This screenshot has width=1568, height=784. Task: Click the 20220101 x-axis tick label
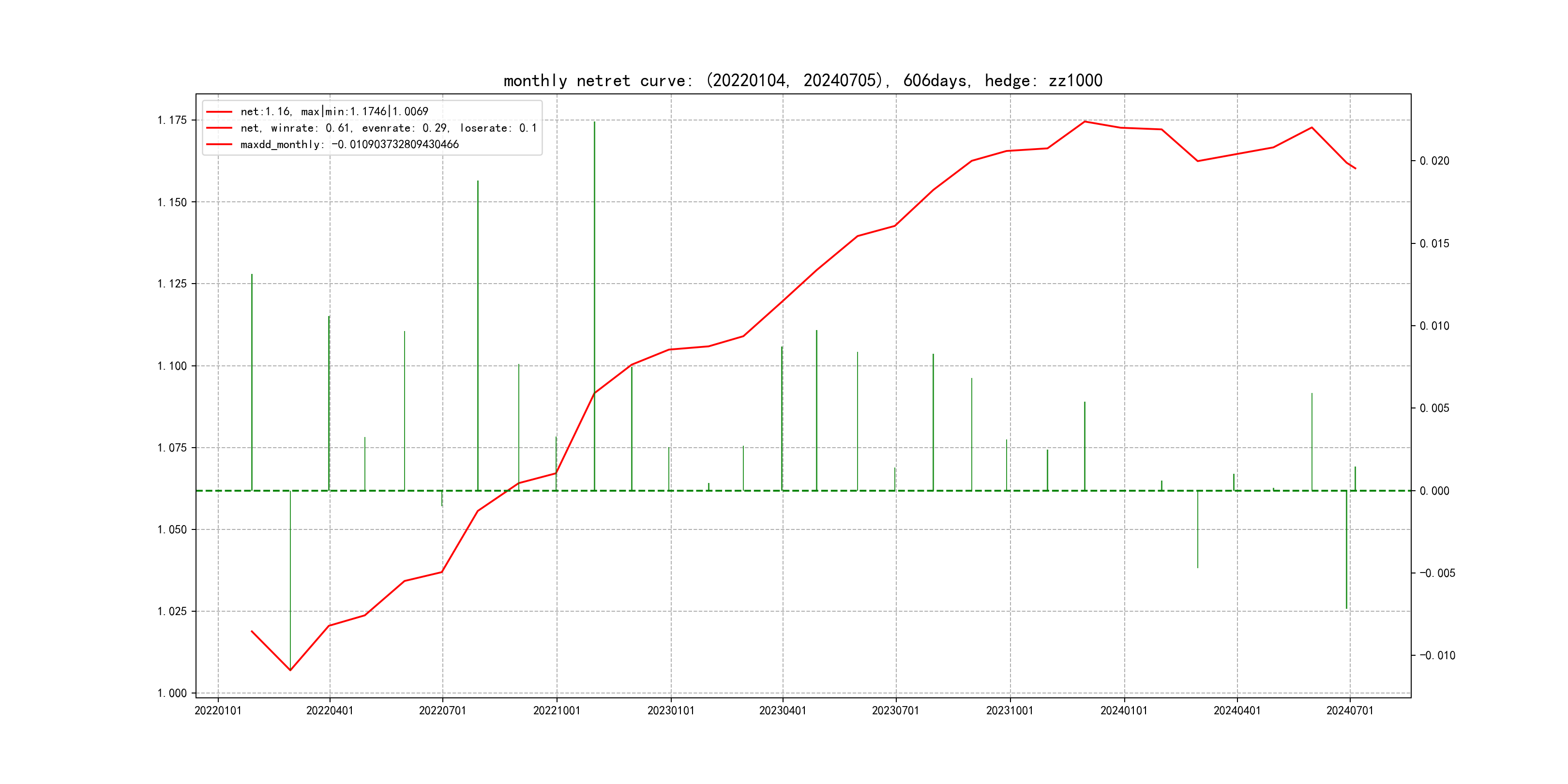pos(218,711)
